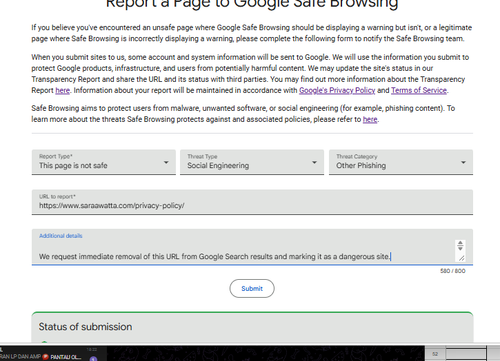Click the textarea resize handle icon

coord(462,258)
